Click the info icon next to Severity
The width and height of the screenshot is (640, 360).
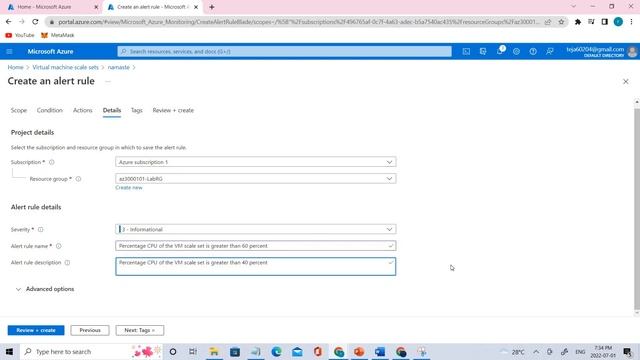click(x=40, y=229)
